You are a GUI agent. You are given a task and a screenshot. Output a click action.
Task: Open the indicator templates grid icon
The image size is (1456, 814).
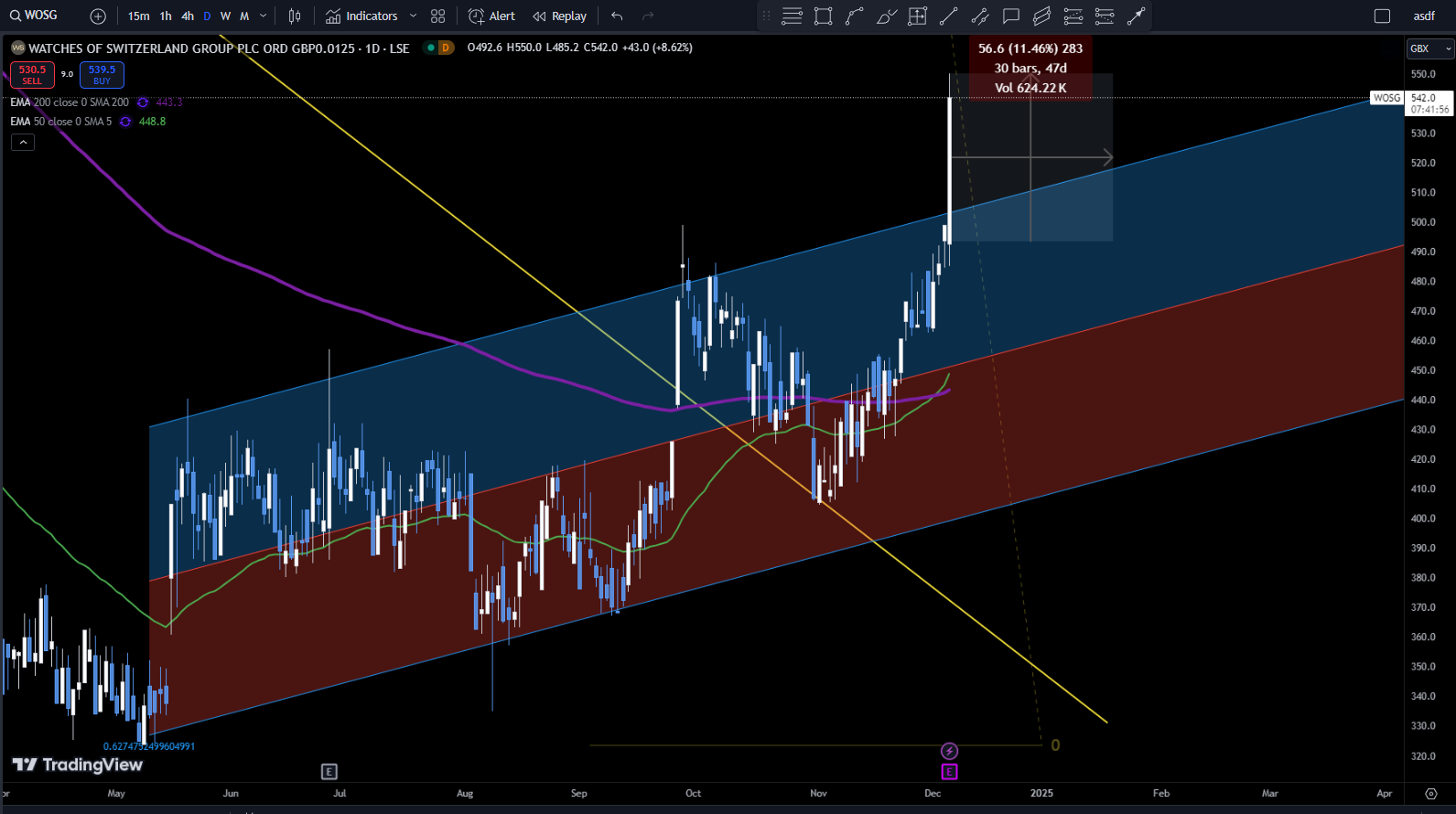[x=438, y=16]
